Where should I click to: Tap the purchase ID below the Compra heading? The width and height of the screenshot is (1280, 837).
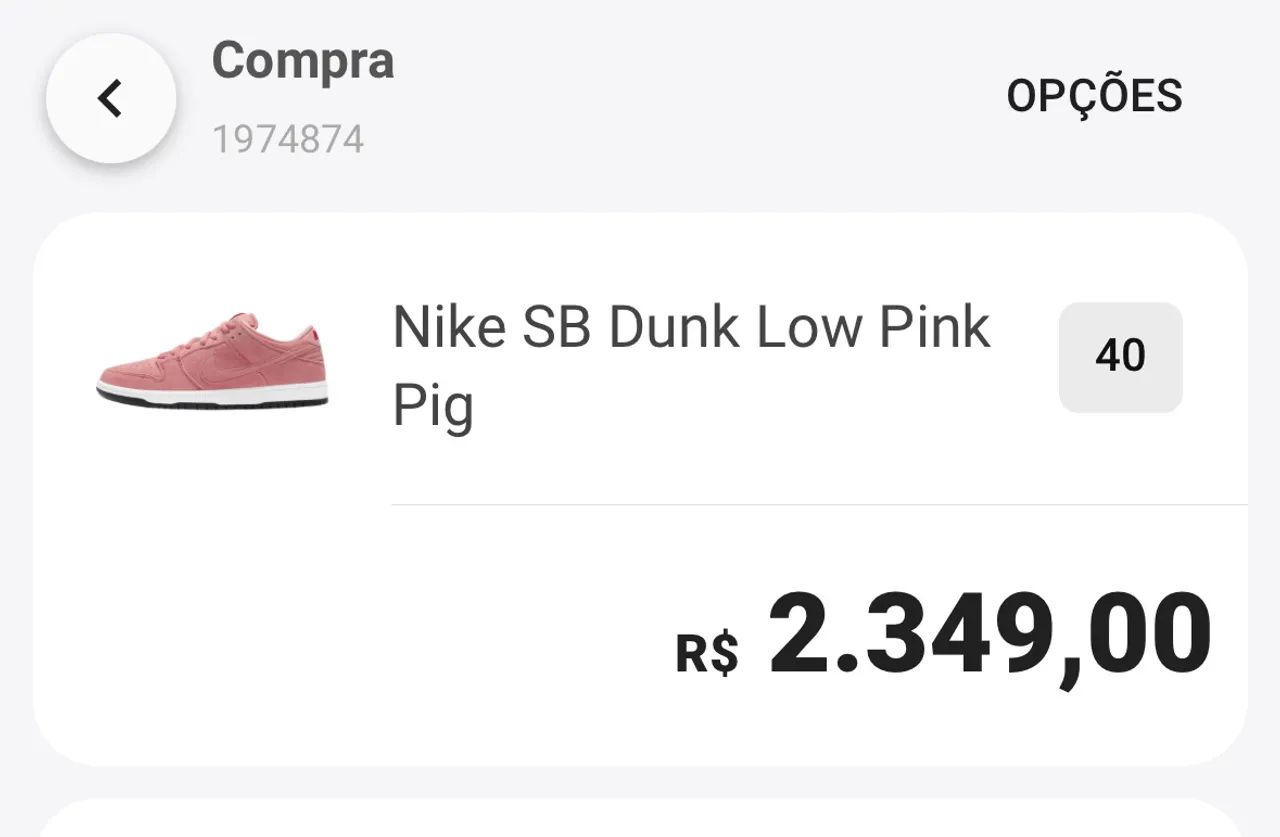(x=287, y=139)
